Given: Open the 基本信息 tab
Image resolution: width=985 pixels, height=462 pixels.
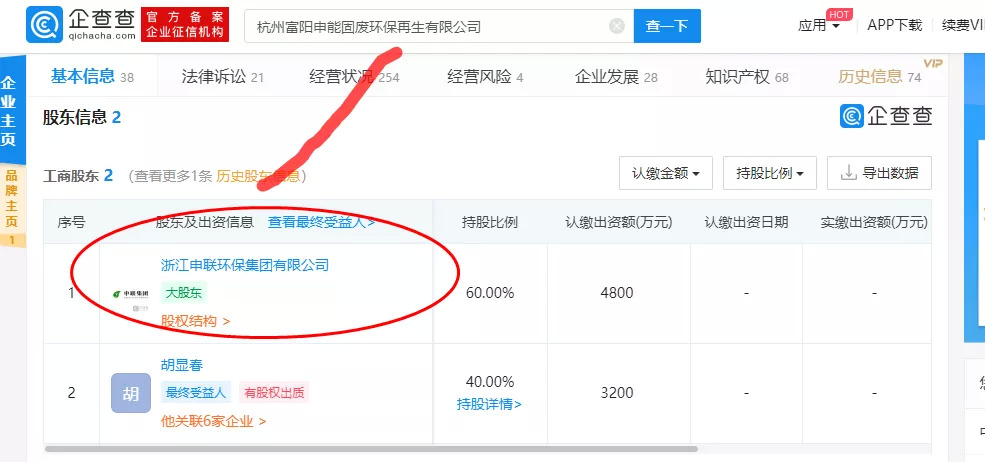Looking at the screenshot, I should [x=92, y=77].
